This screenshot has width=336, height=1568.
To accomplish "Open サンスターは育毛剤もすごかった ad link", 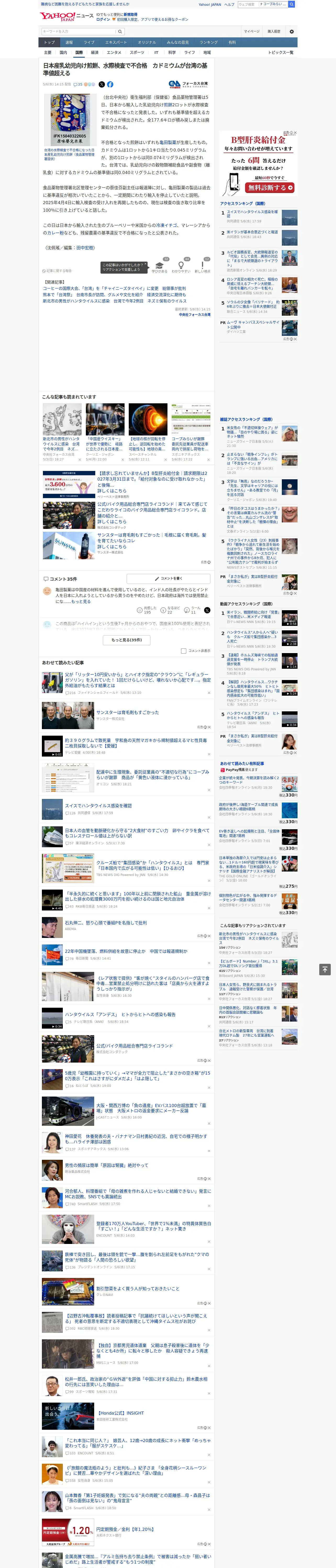I will tap(127, 712).
